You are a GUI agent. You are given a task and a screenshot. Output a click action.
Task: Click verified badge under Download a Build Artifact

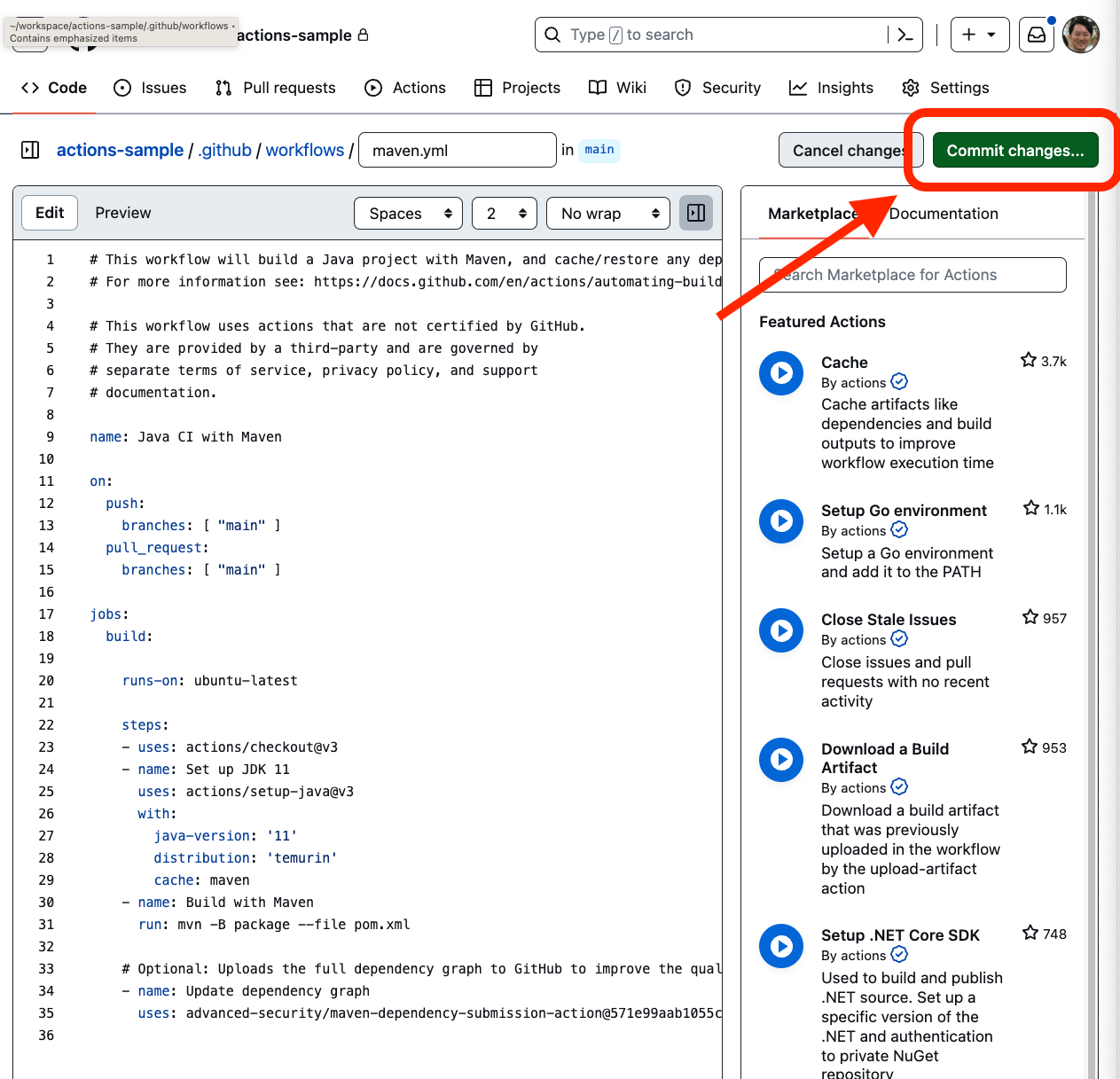(x=899, y=786)
